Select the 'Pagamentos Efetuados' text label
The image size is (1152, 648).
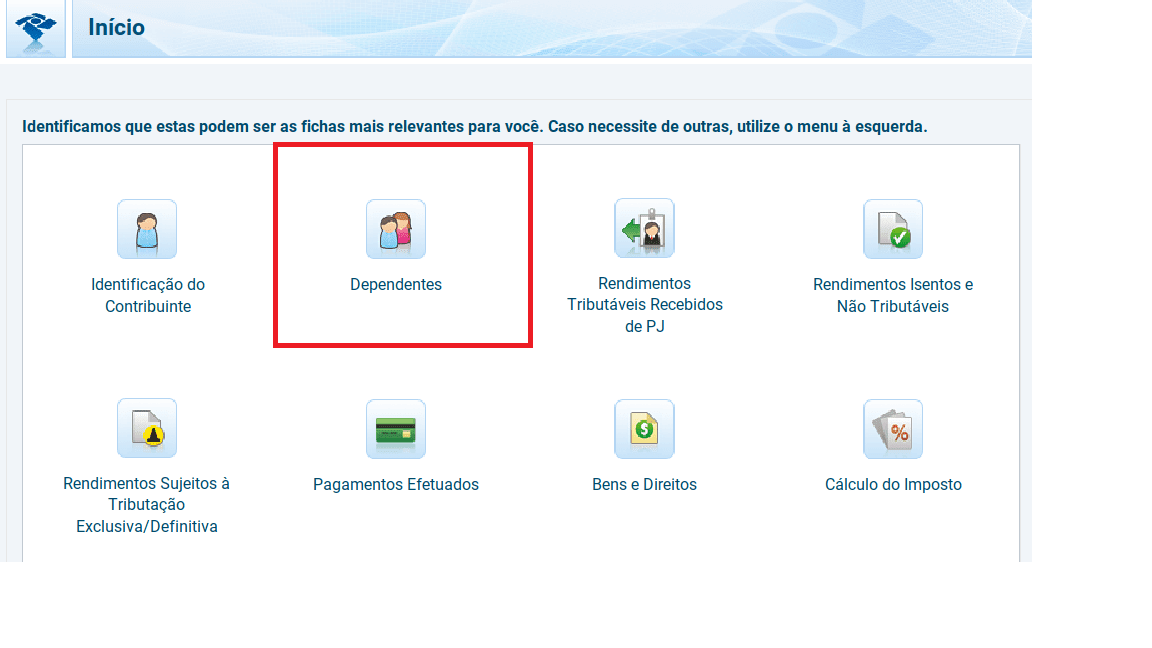[x=396, y=485]
